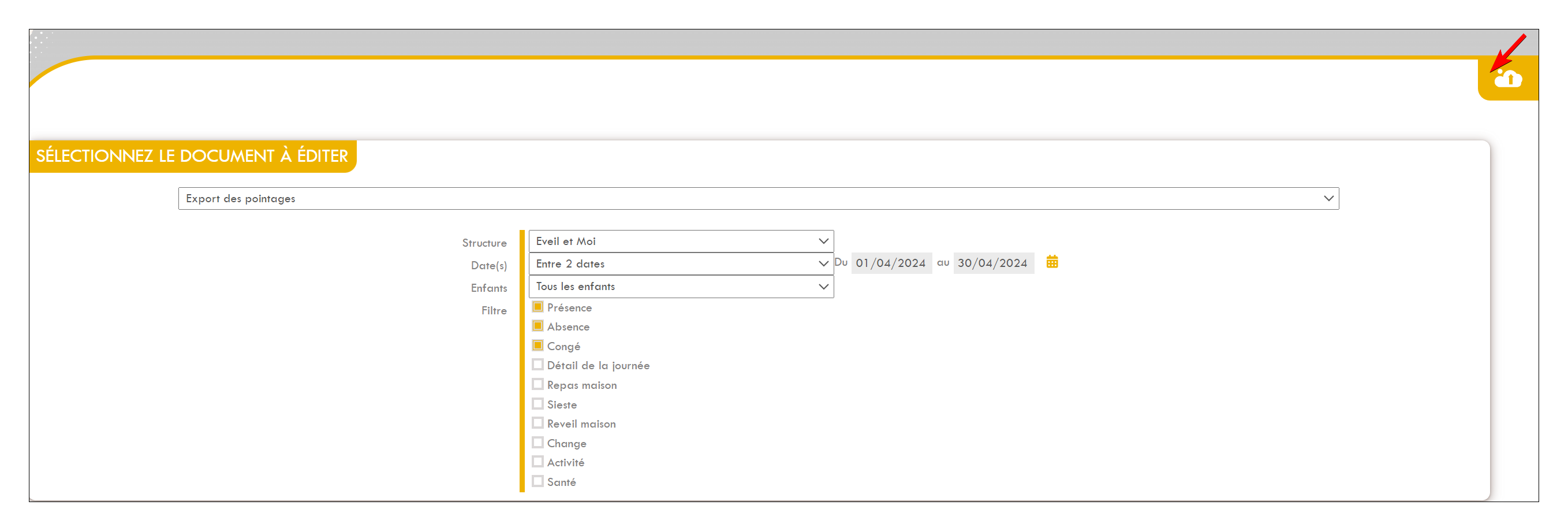Toggle the Congé checkbox
This screenshot has width=1568, height=531.
(537, 346)
